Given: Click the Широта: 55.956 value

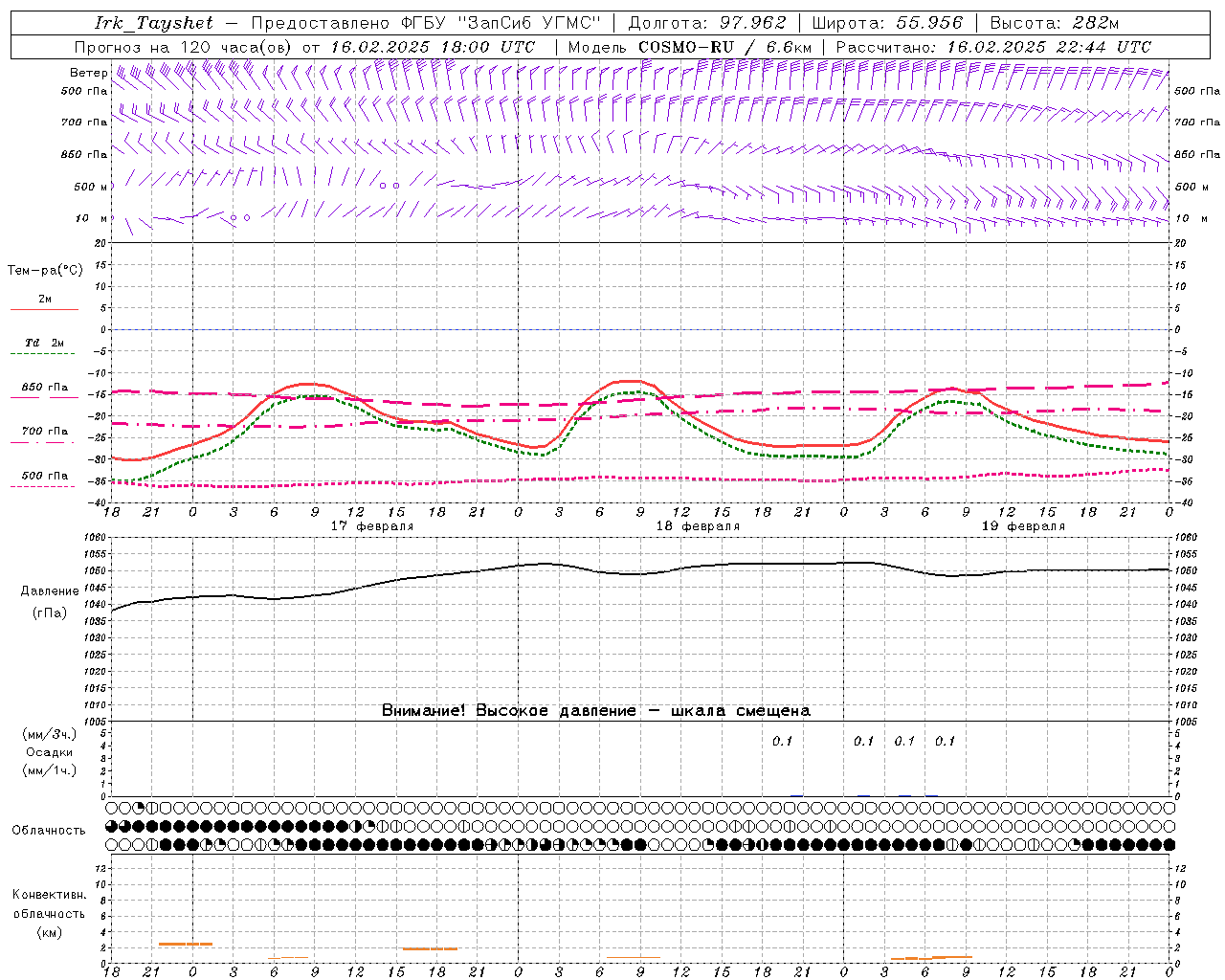Looking at the screenshot, I should [x=887, y=23].
